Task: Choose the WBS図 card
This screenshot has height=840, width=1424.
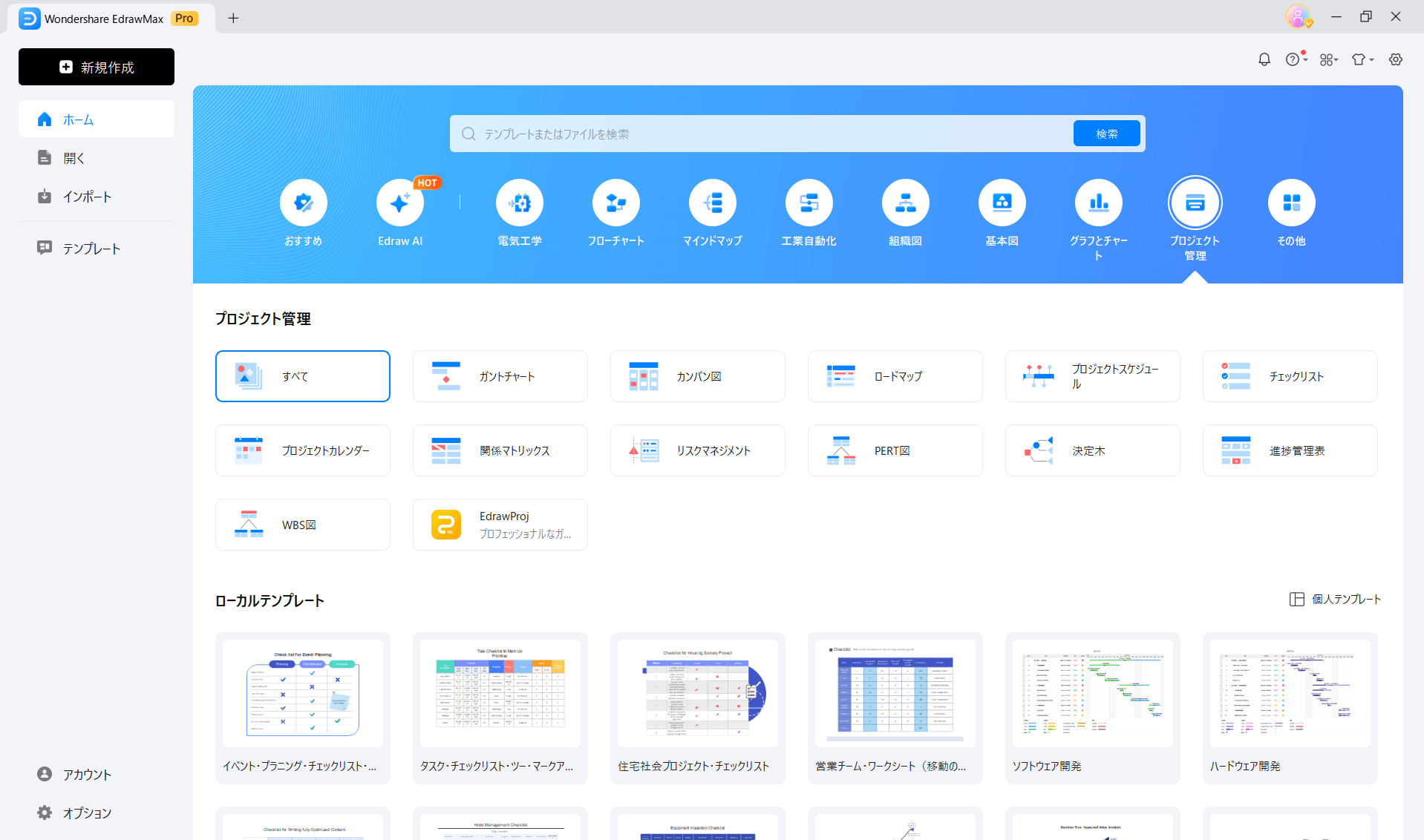Action: [303, 525]
